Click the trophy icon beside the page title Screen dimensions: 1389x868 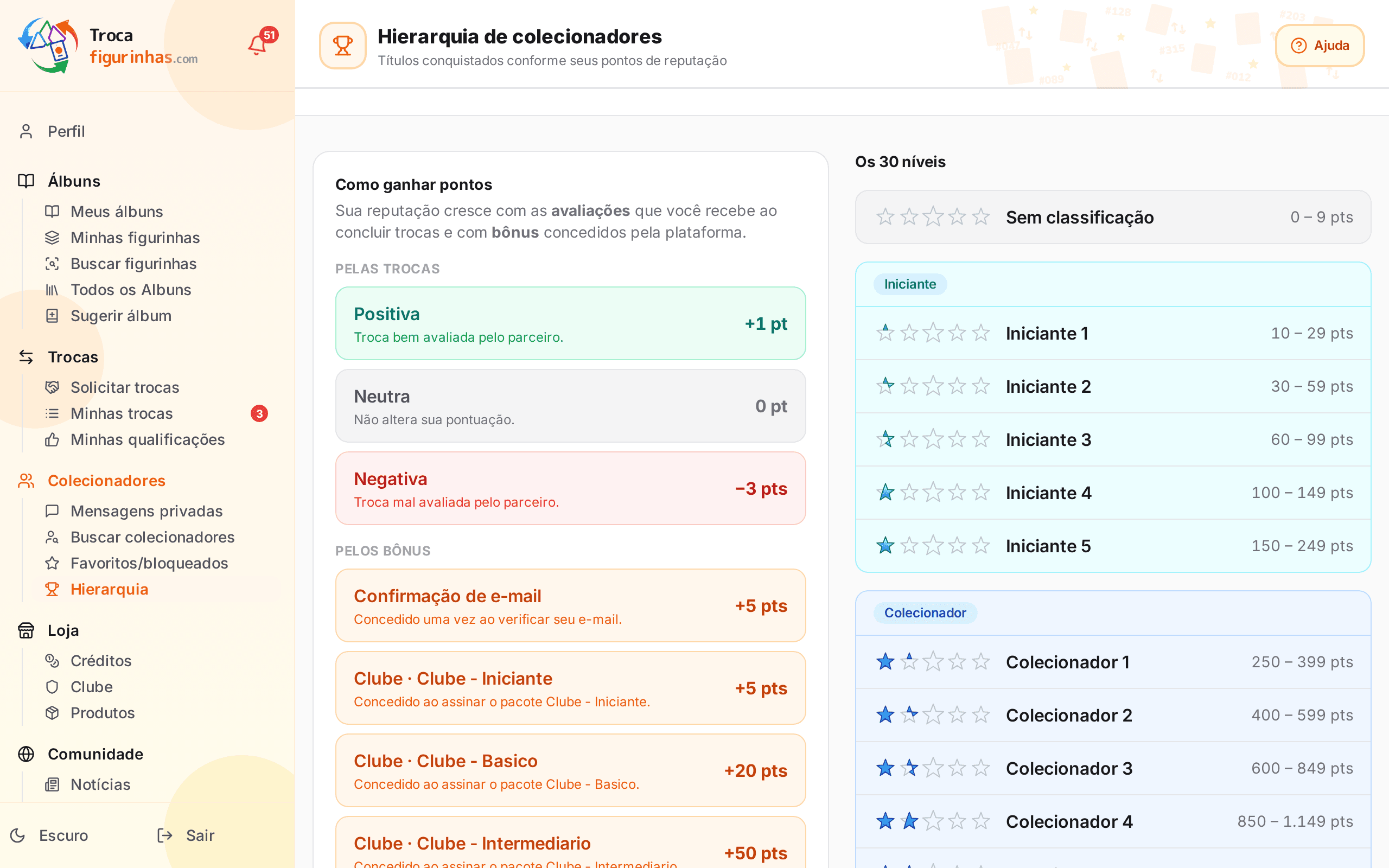[343, 46]
